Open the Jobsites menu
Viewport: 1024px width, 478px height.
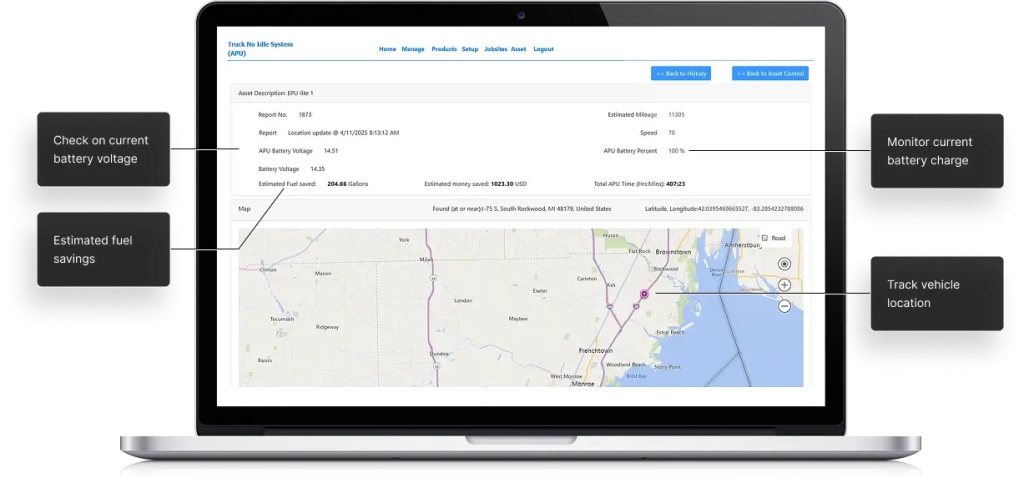tap(495, 49)
